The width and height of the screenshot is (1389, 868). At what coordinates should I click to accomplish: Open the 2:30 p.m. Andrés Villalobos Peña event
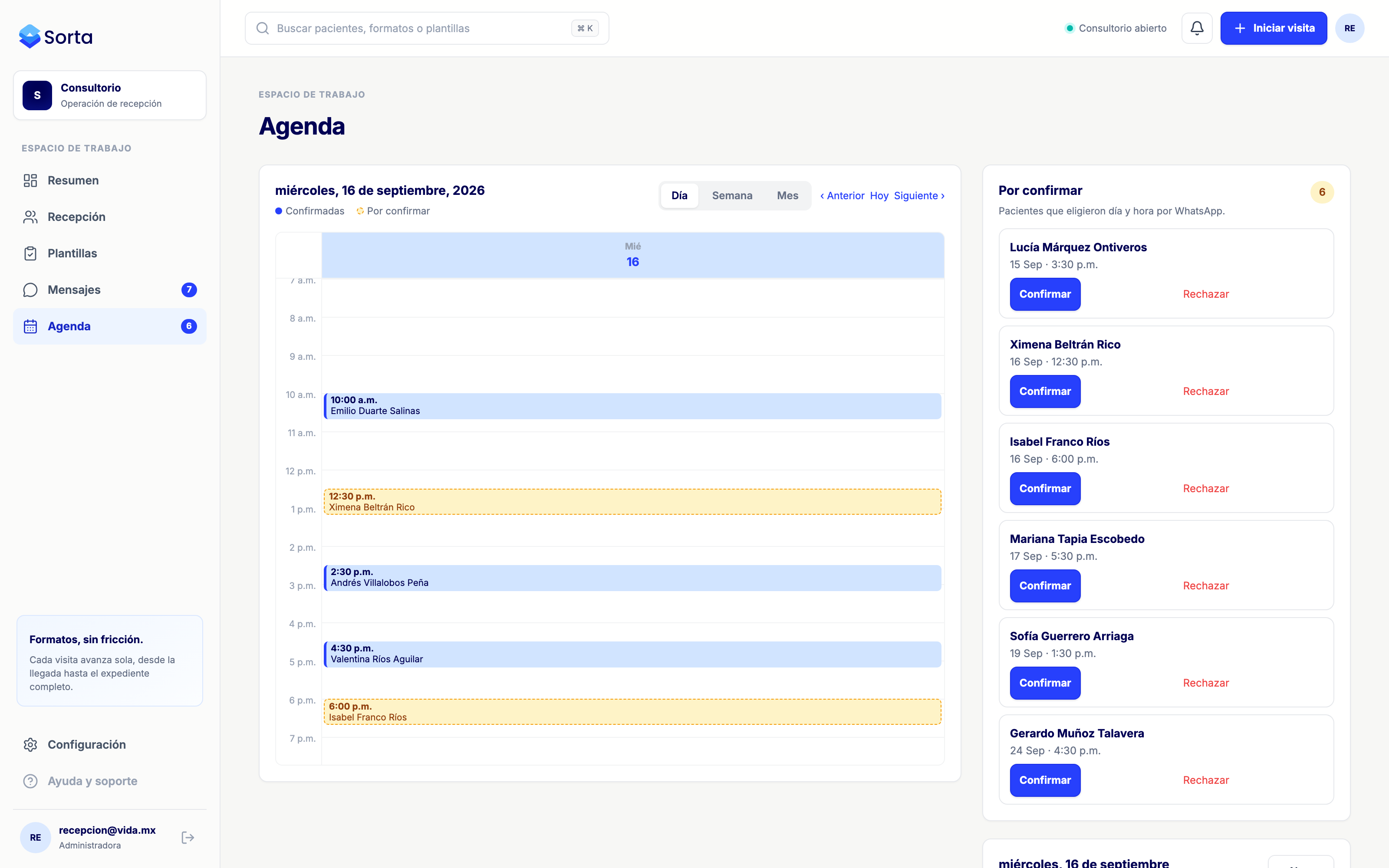(x=632, y=578)
